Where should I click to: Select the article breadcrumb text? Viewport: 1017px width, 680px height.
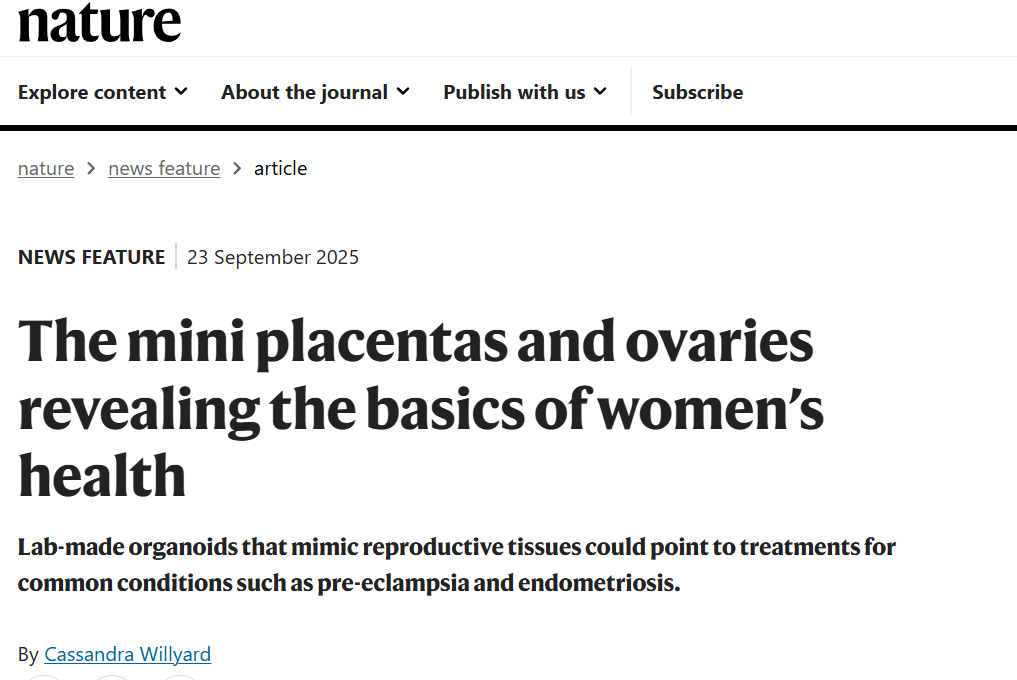280,168
